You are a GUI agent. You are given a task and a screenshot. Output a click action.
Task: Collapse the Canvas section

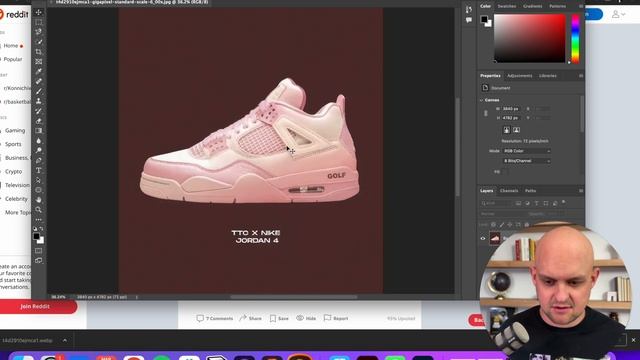point(481,100)
